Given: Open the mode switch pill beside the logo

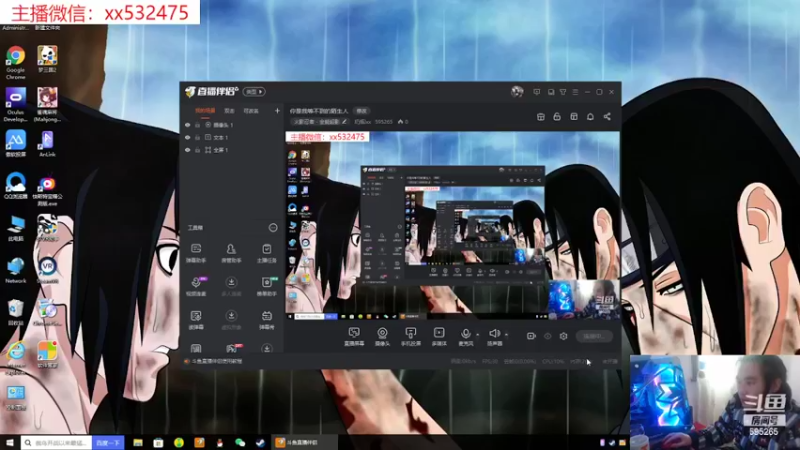Looking at the screenshot, I should pos(254,92).
